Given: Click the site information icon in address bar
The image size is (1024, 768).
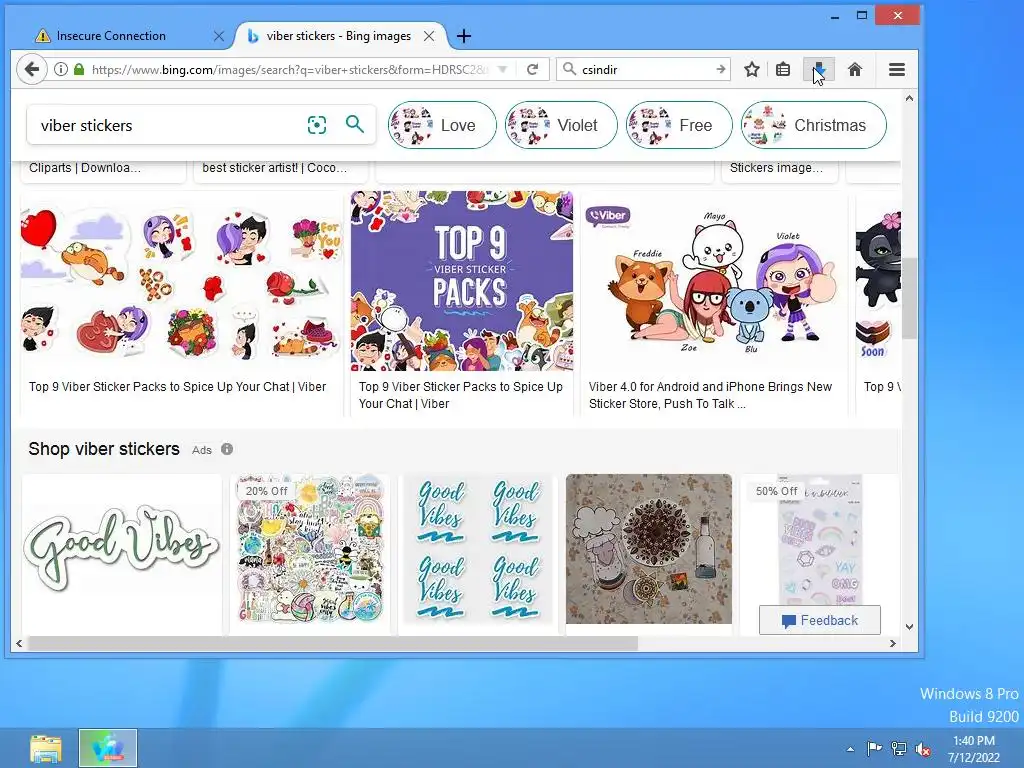Looking at the screenshot, I should pos(61,69).
